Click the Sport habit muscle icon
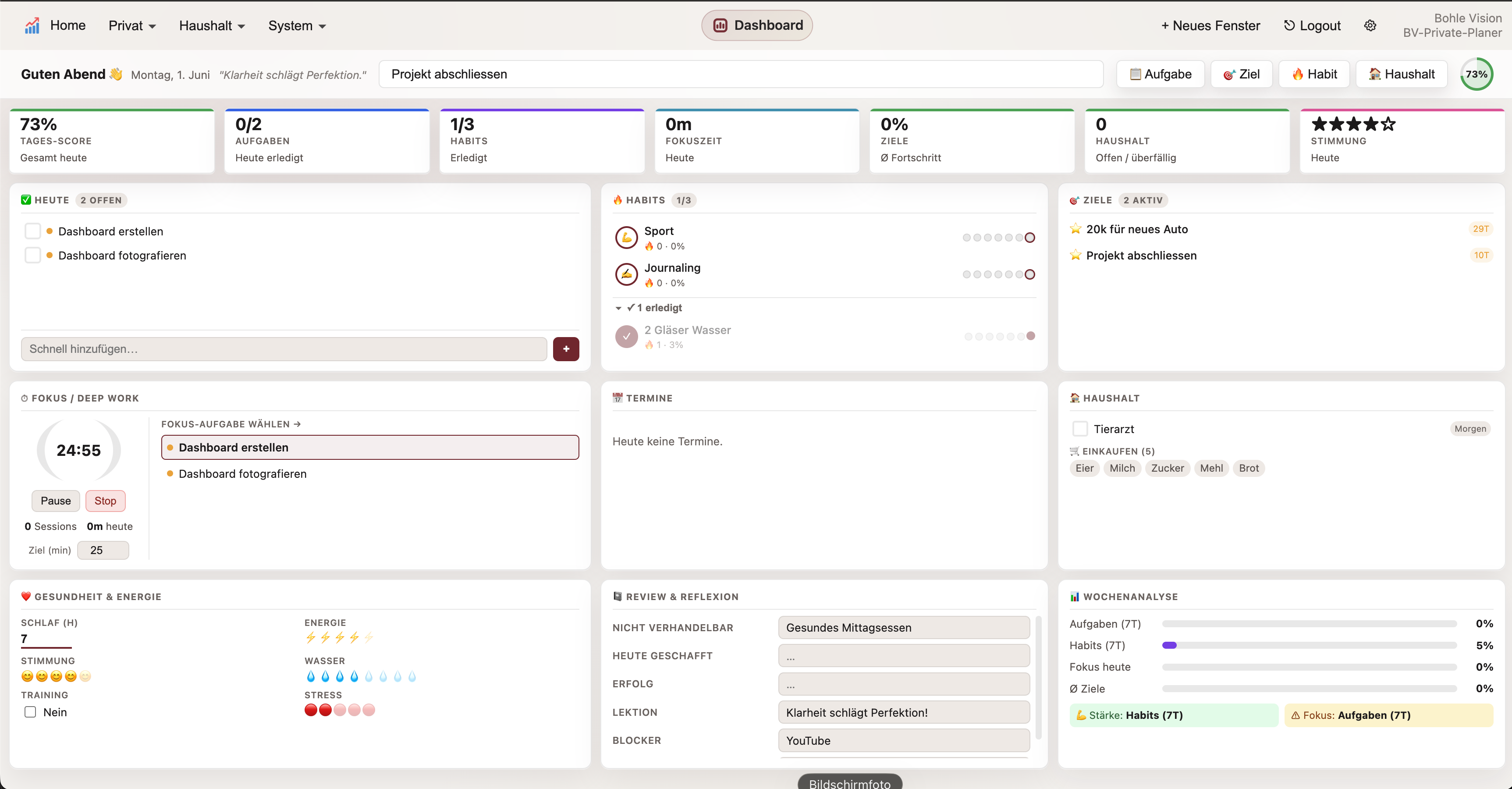Viewport: 1512px width, 789px height. pyautogui.click(x=626, y=237)
